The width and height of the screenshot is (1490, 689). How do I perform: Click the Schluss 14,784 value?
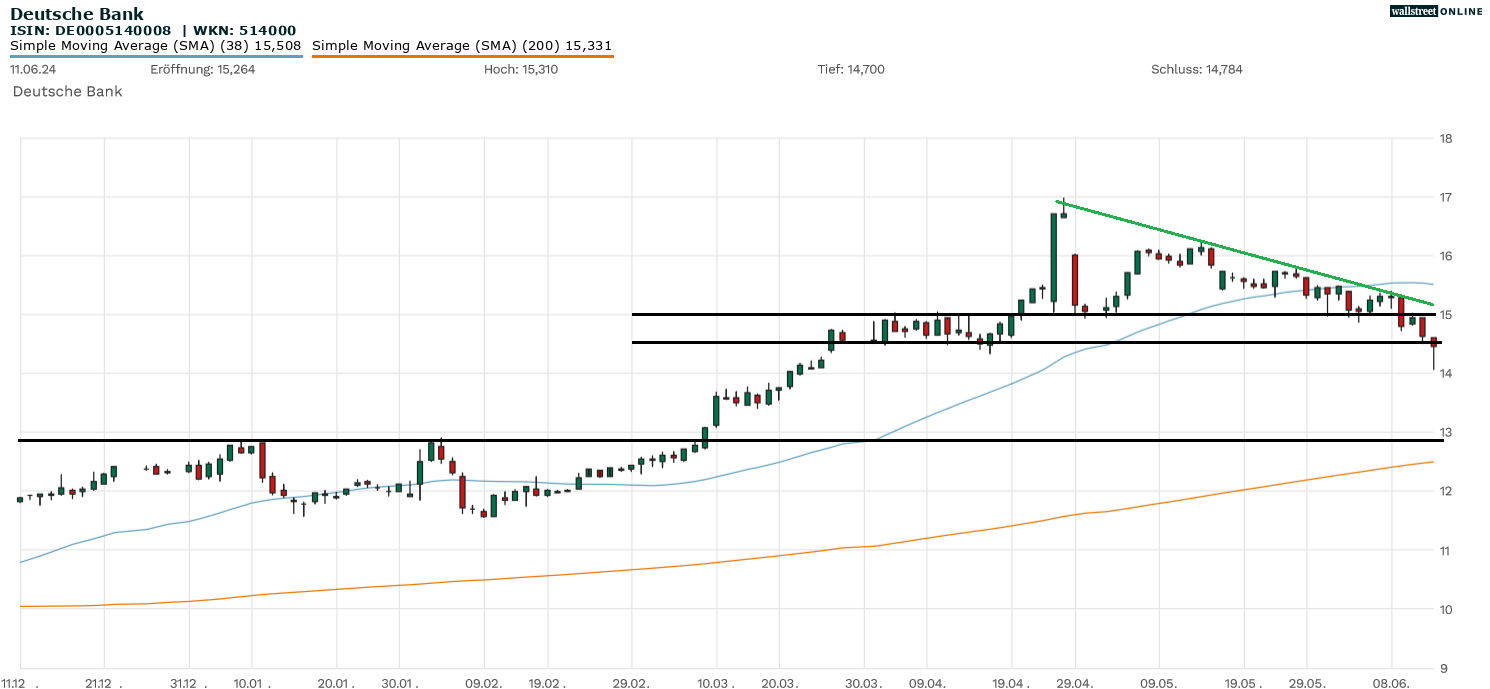coord(1196,69)
